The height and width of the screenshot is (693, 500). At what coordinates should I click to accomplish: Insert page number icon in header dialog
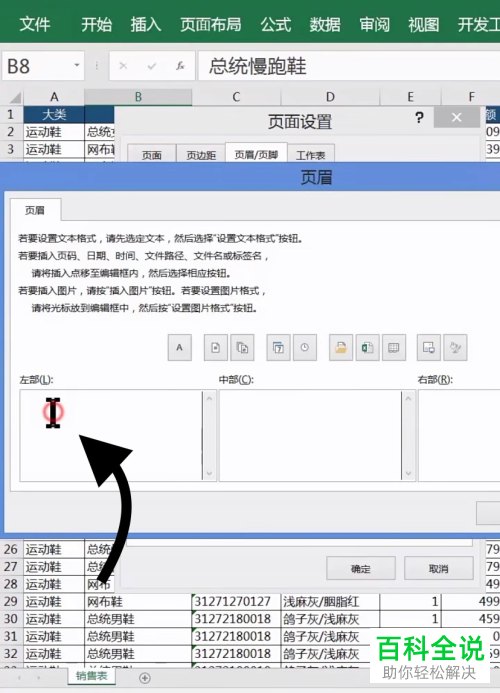215,348
